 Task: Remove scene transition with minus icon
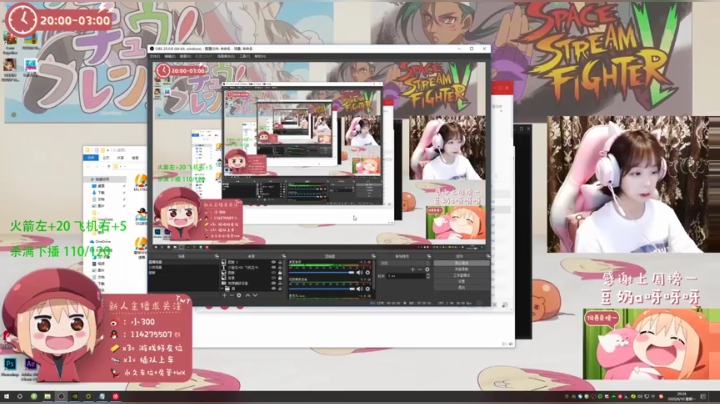420,269
